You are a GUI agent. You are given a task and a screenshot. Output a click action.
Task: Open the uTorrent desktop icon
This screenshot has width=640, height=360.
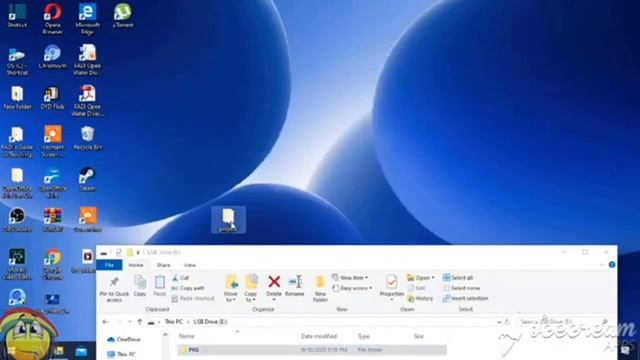123,15
